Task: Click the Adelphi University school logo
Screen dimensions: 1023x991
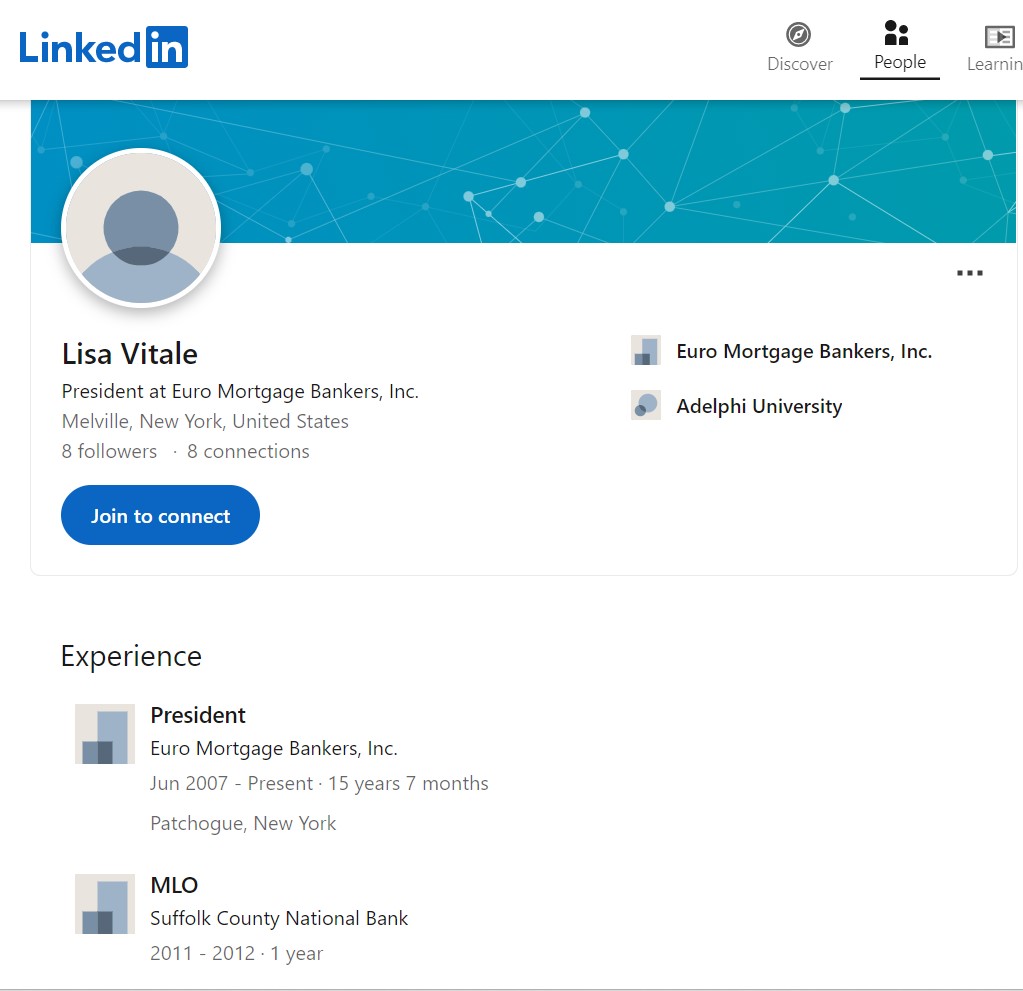Action: (x=646, y=405)
